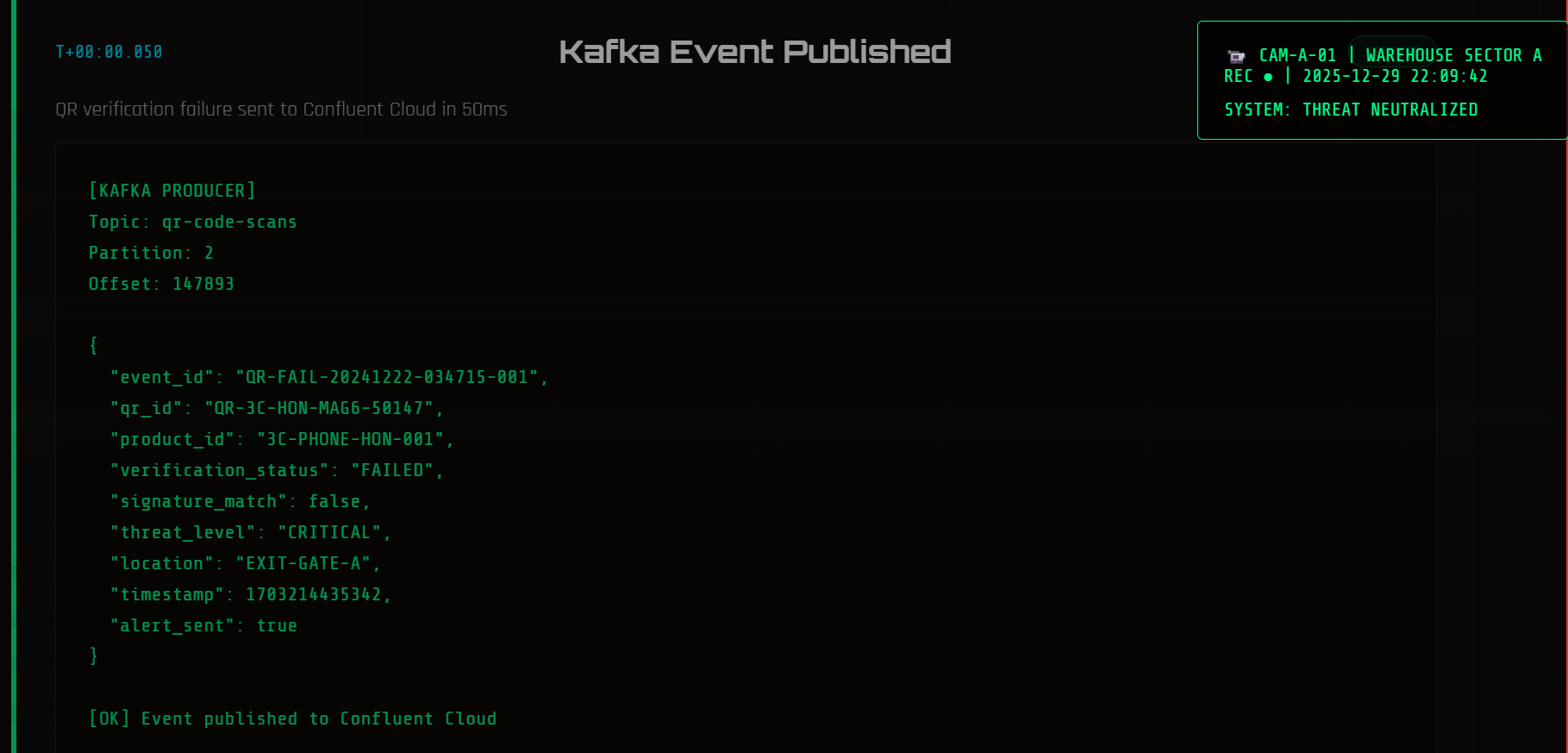Viewport: 1568px width, 753px height.
Task: Click the qr_id value QR-3C-HON-MAG6-50147
Action: coord(319,408)
